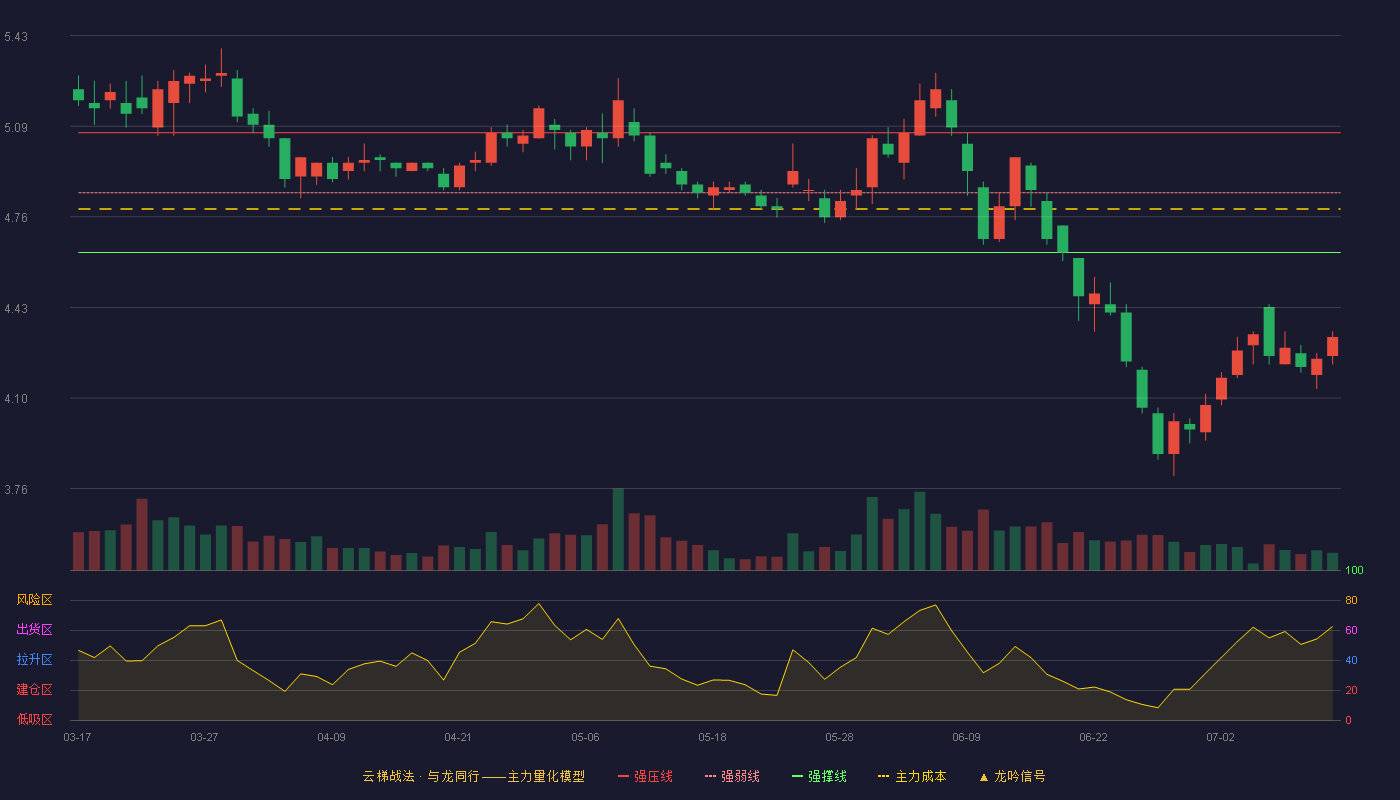Click the 06-22 date label
Image resolution: width=1400 pixels, height=800 pixels.
pos(1093,737)
